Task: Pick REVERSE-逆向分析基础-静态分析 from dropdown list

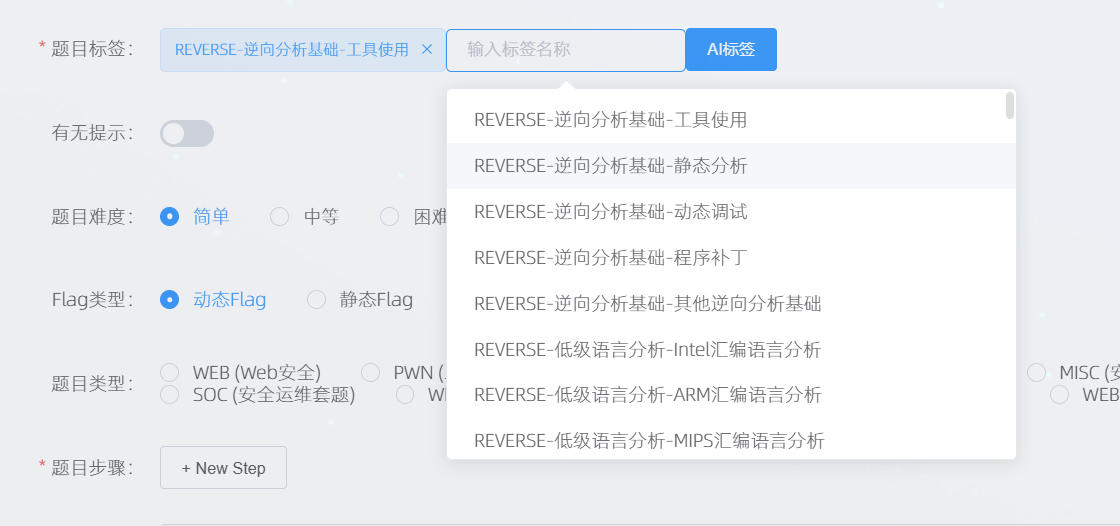Action: pos(610,166)
